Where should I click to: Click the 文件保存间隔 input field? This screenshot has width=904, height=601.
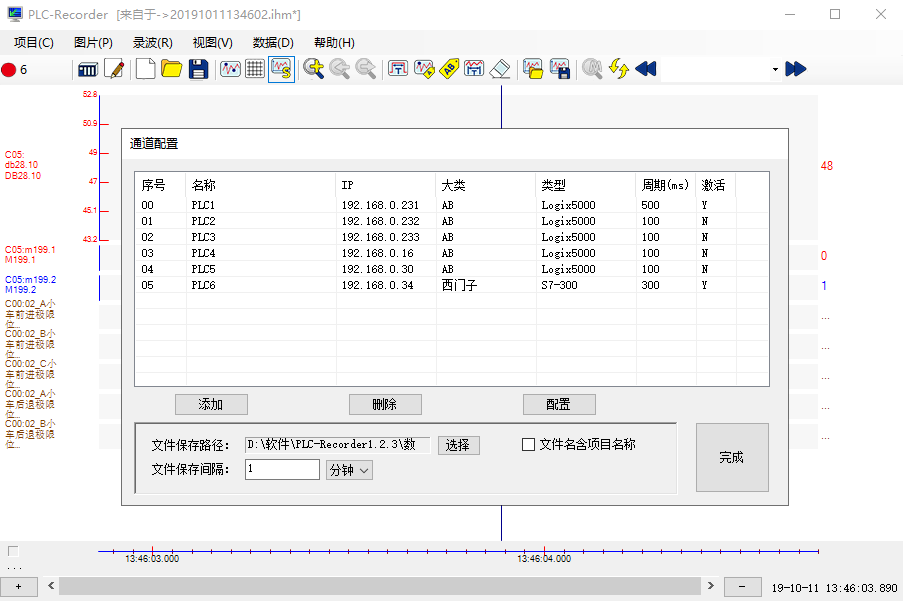tap(282, 469)
